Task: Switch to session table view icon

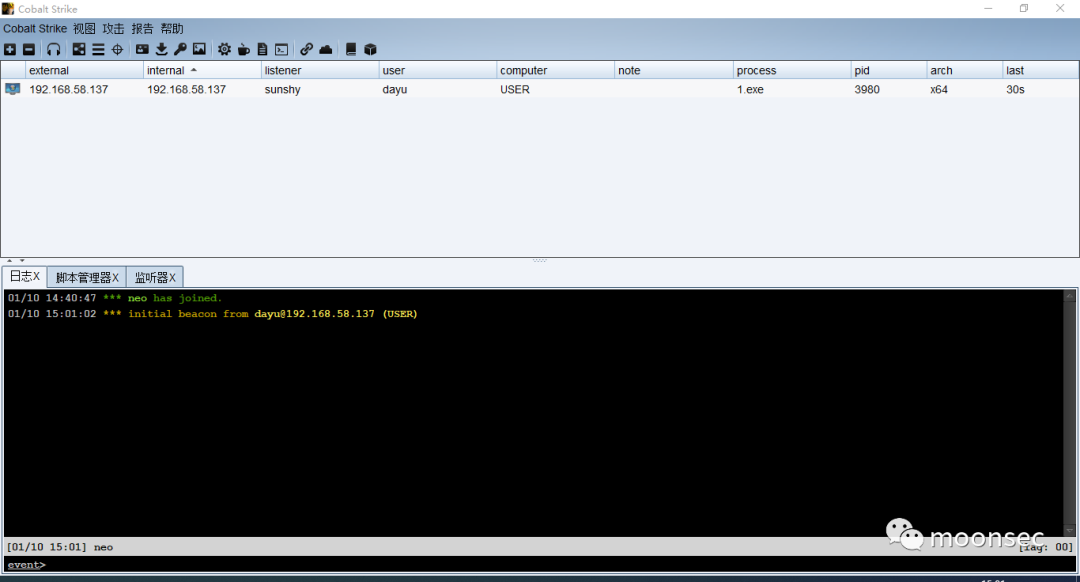Action: pyautogui.click(x=98, y=50)
